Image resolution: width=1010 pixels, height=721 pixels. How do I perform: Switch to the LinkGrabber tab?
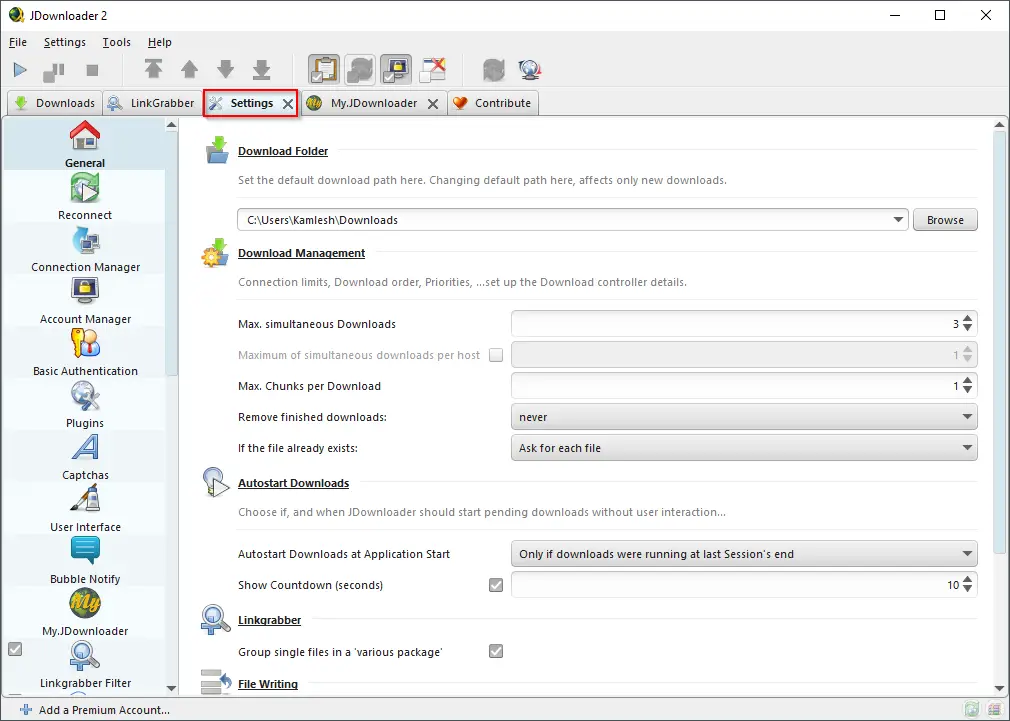click(x=152, y=103)
